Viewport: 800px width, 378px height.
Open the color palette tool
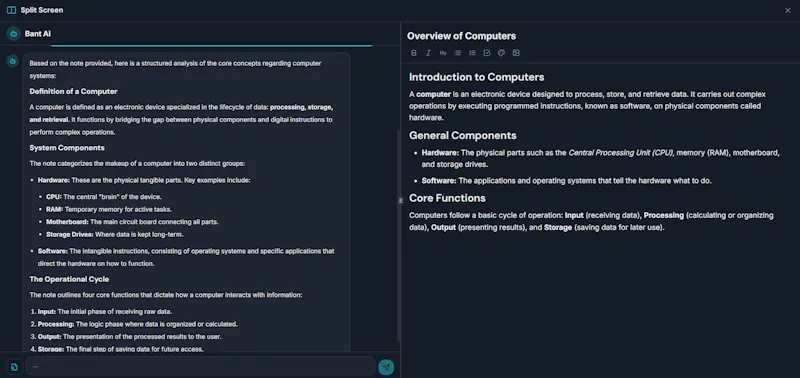pos(502,53)
